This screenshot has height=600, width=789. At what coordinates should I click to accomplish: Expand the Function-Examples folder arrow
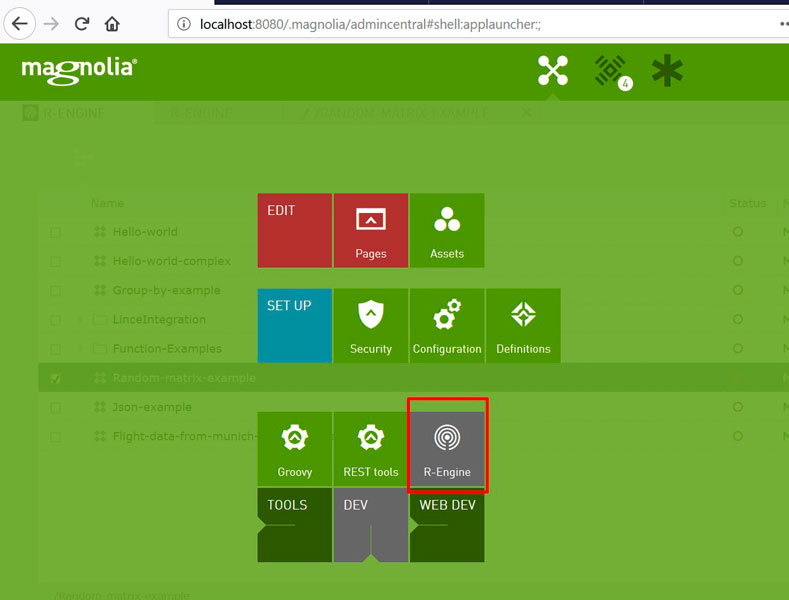81,348
